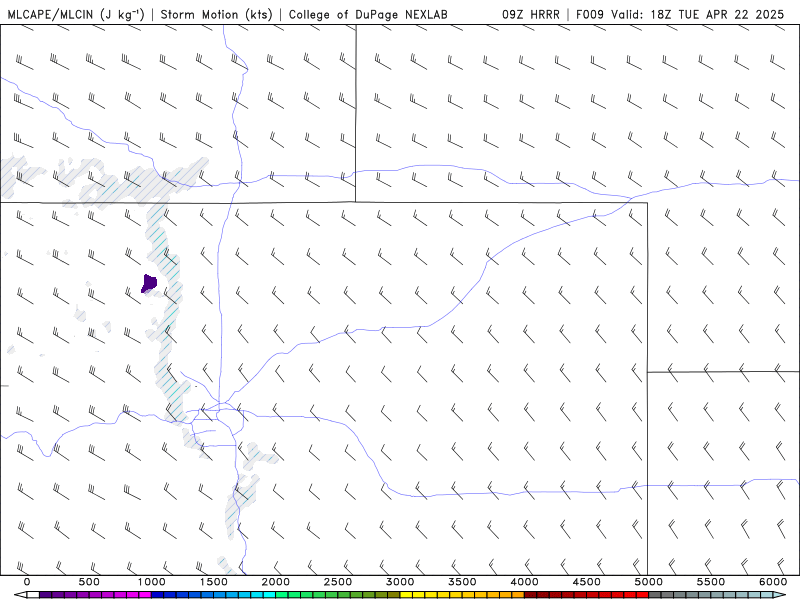Click the 'F009' forecast hour text

(x=591, y=14)
